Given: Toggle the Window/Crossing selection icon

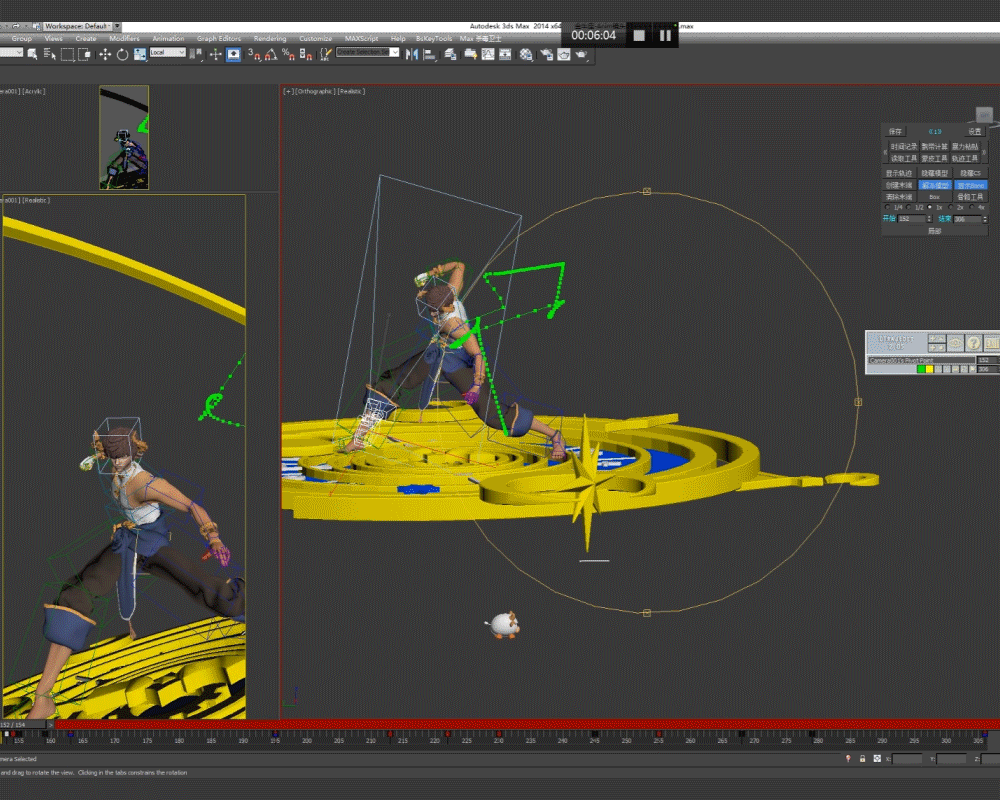Looking at the screenshot, I should pyautogui.click(x=84, y=54).
